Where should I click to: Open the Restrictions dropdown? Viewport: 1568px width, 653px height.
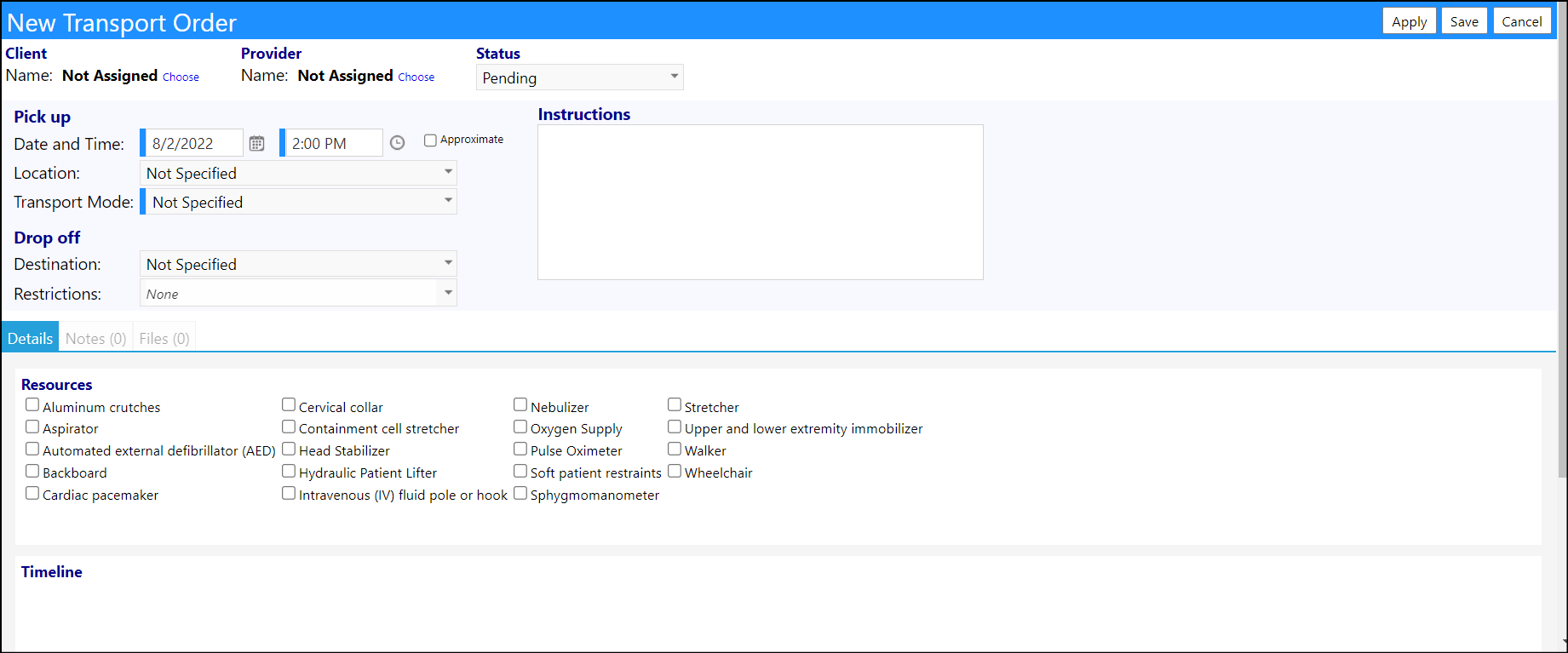point(298,293)
